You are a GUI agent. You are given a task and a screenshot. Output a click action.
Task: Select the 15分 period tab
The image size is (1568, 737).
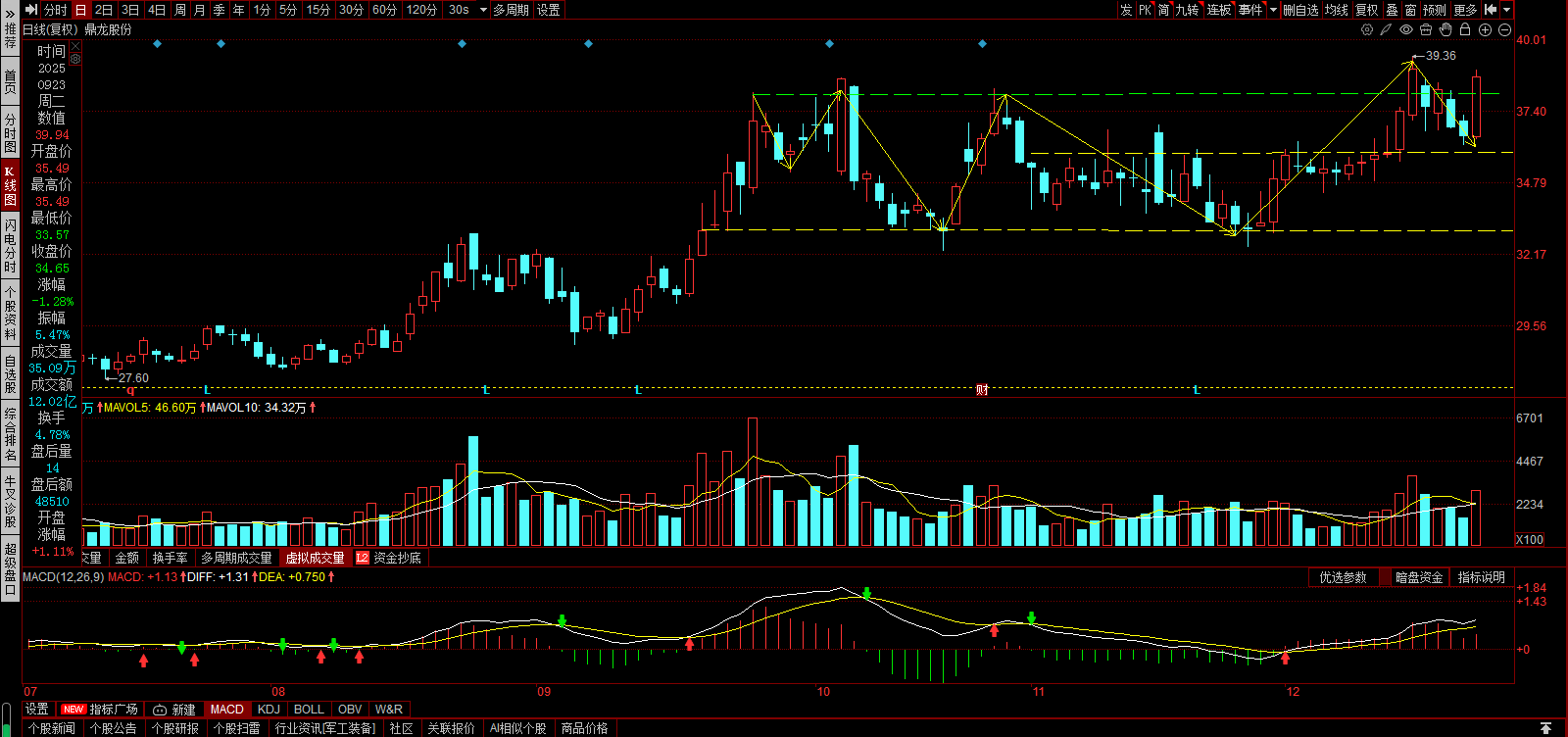point(318,10)
